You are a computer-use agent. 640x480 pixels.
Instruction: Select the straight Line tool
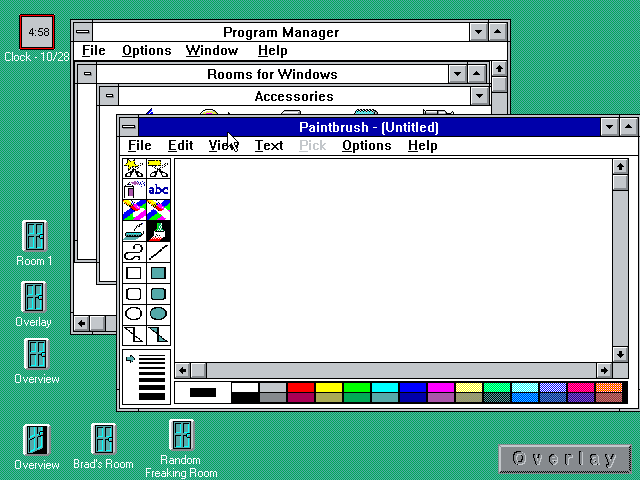(x=158, y=252)
